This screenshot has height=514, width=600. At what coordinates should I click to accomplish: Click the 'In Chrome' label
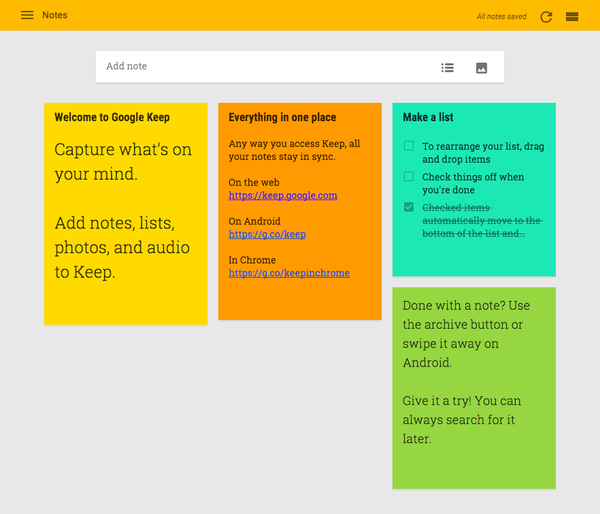(x=252, y=260)
